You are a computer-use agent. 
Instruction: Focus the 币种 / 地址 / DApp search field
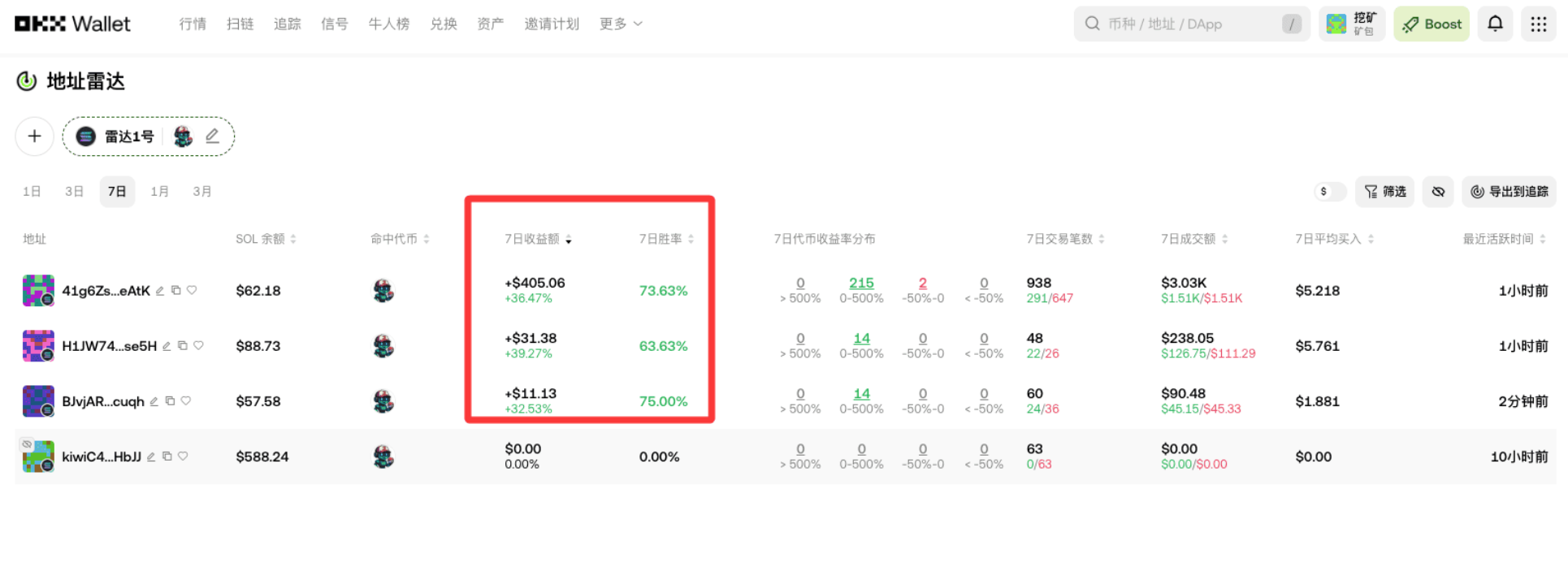coord(1186,24)
